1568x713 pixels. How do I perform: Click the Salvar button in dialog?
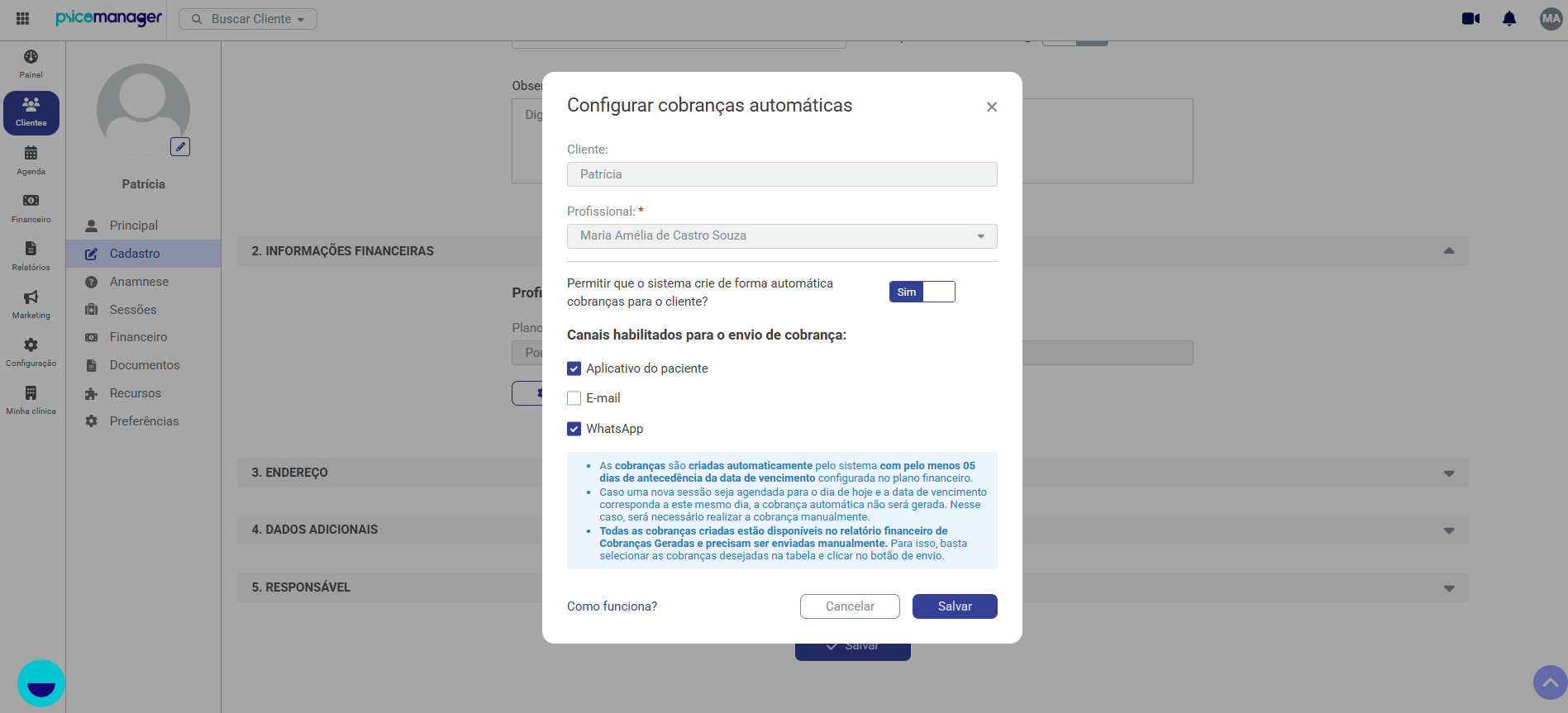tap(955, 606)
